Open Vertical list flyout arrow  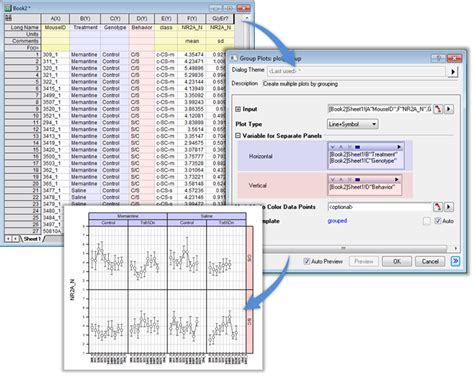[x=396, y=180]
